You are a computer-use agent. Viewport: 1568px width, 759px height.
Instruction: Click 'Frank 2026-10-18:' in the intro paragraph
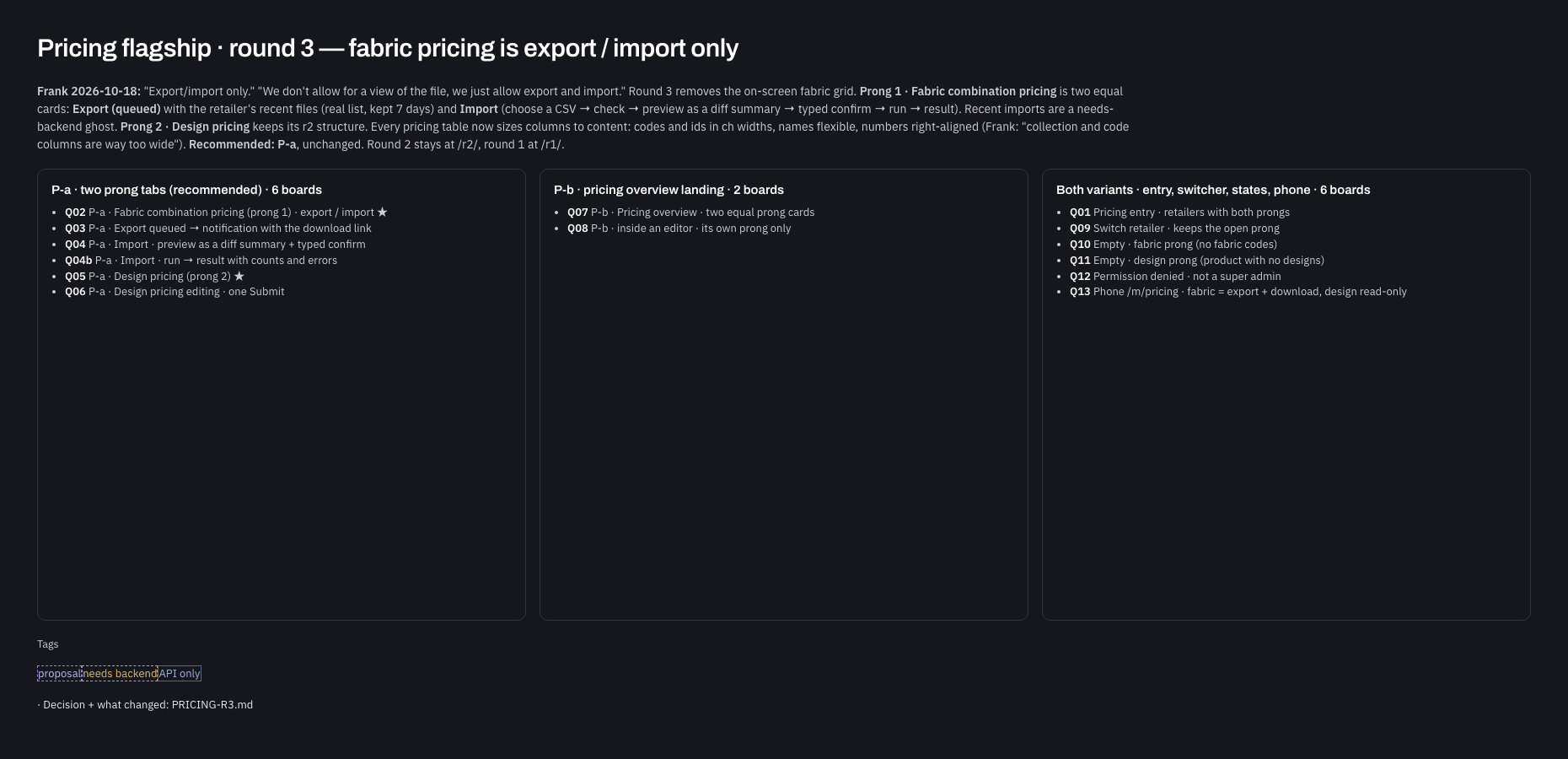tap(89, 91)
